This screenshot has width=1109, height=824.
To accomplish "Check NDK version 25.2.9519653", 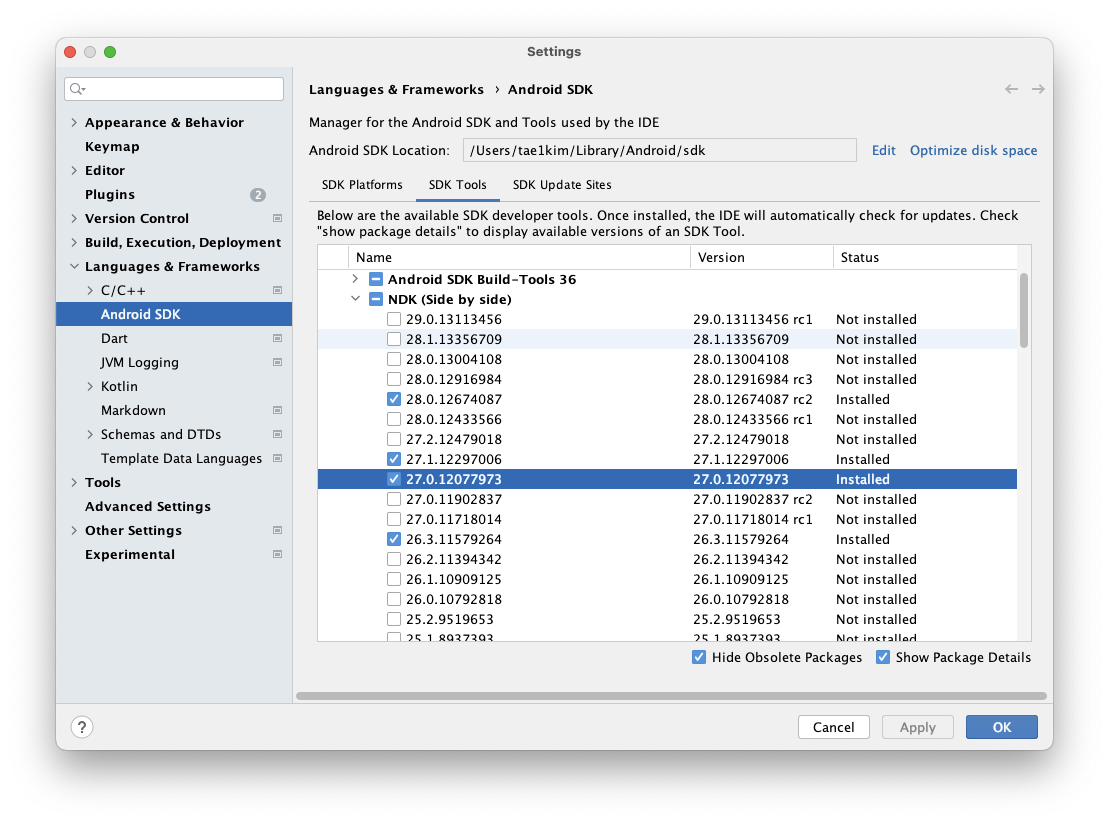I will (394, 619).
